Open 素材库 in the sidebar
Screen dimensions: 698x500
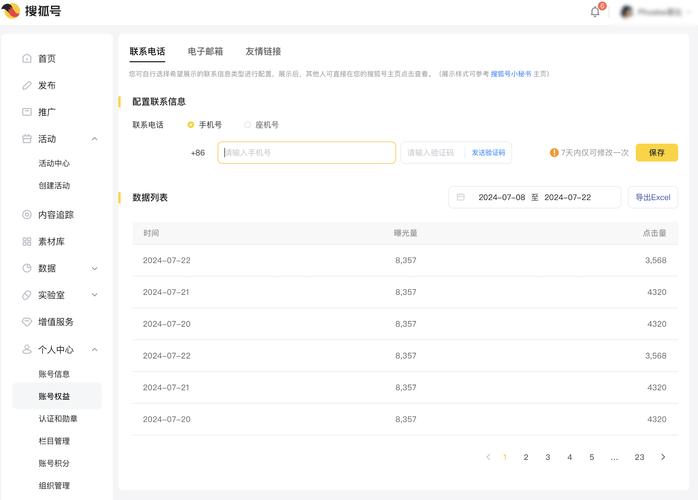(x=51, y=241)
